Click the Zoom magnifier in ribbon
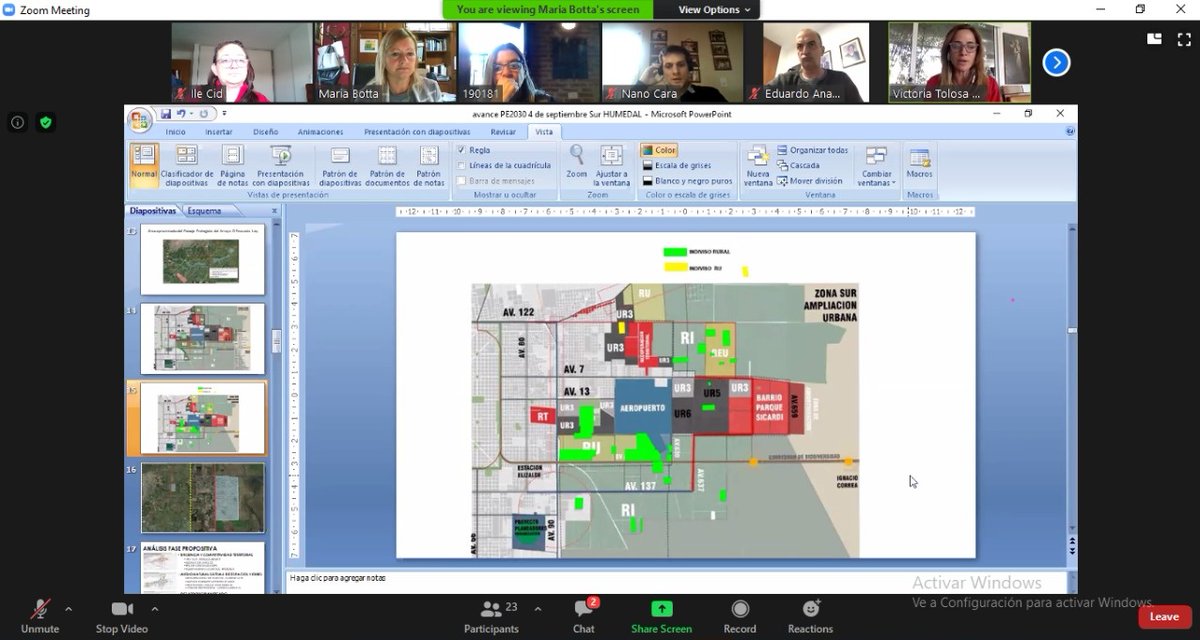The width and height of the screenshot is (1200, 640). tap(577, 162)
